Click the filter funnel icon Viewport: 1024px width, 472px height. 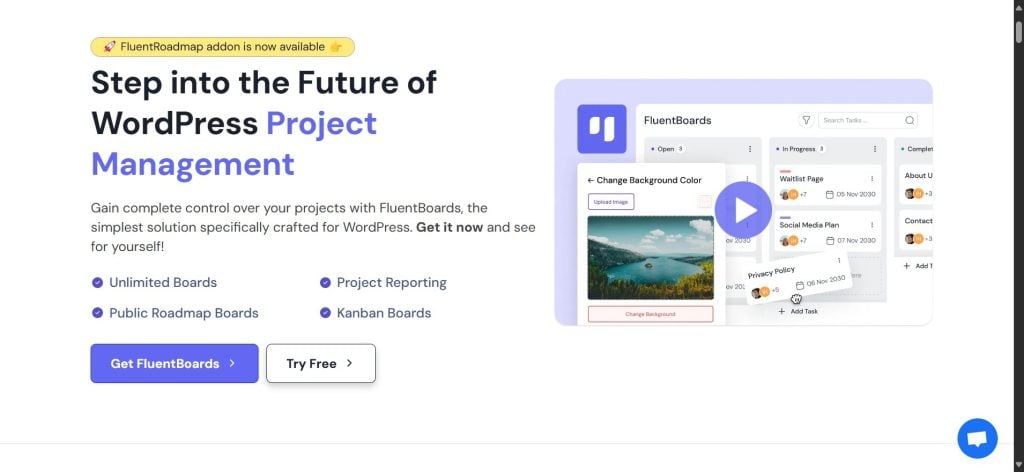point(806,120)
